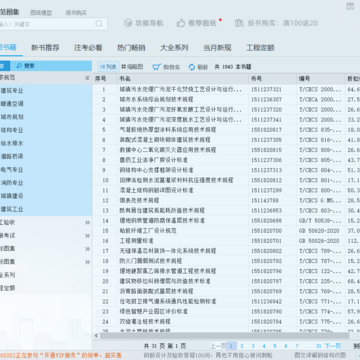This screenshot has width=360, height=360.
Task: Click the 书号 column header
Action: 273,79
